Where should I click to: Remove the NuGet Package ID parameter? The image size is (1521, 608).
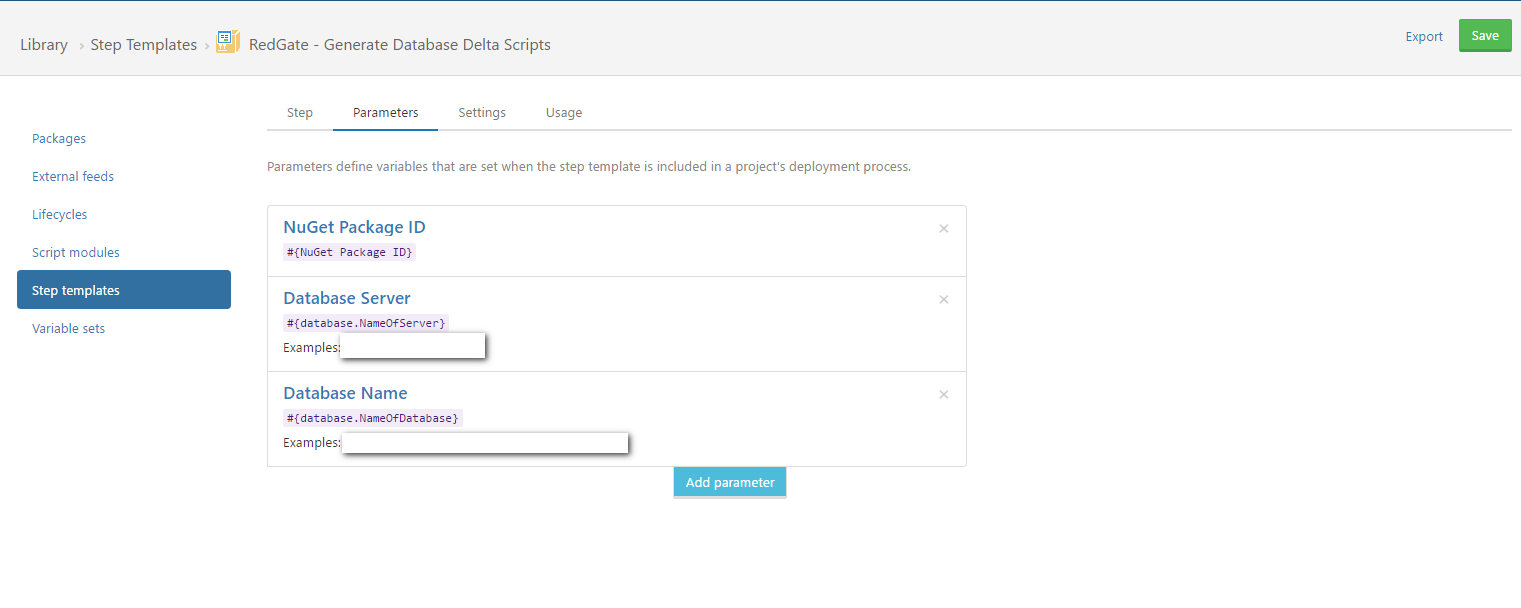point(943,229)
